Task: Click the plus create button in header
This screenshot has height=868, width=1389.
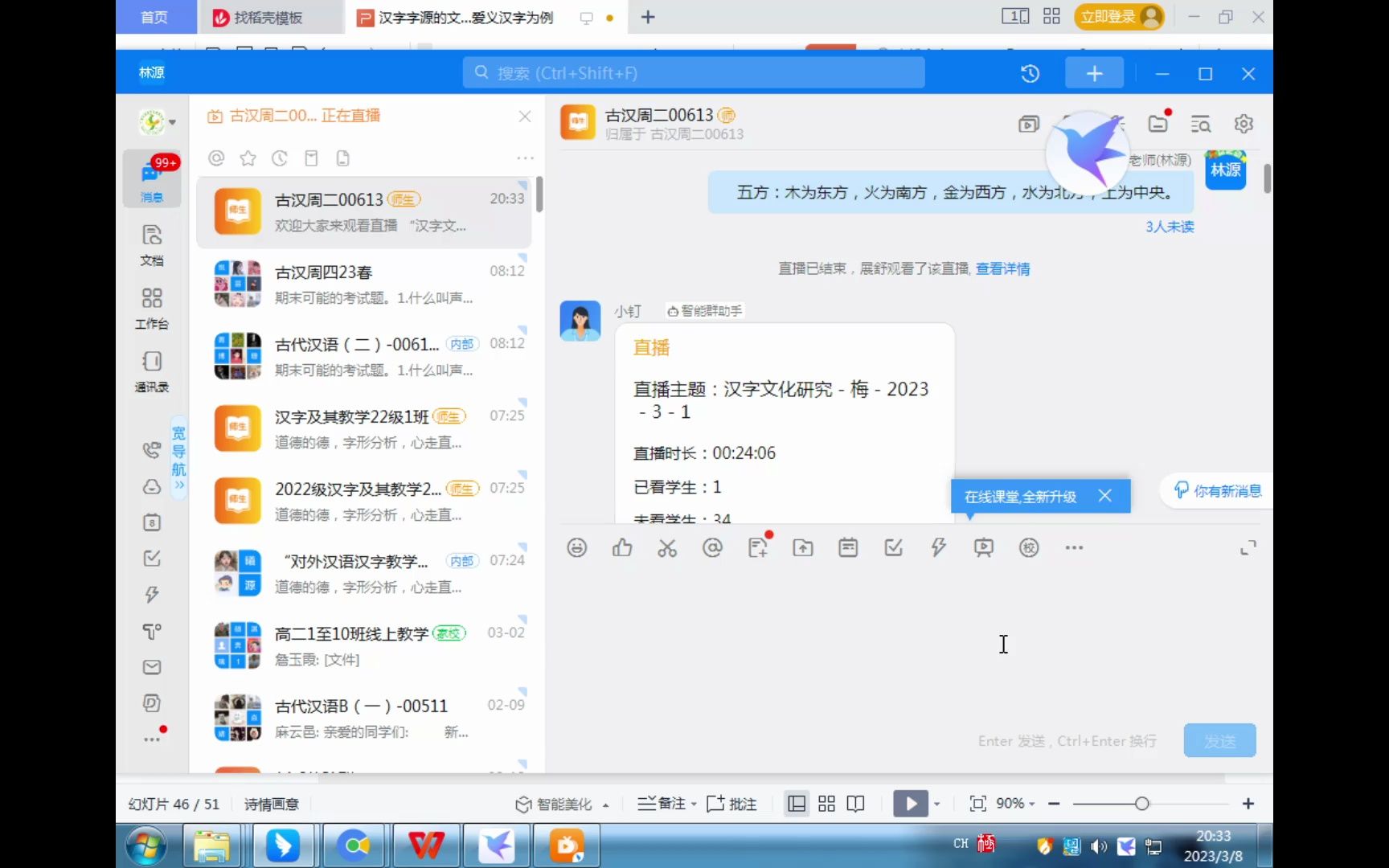Action: (1094, 74)
